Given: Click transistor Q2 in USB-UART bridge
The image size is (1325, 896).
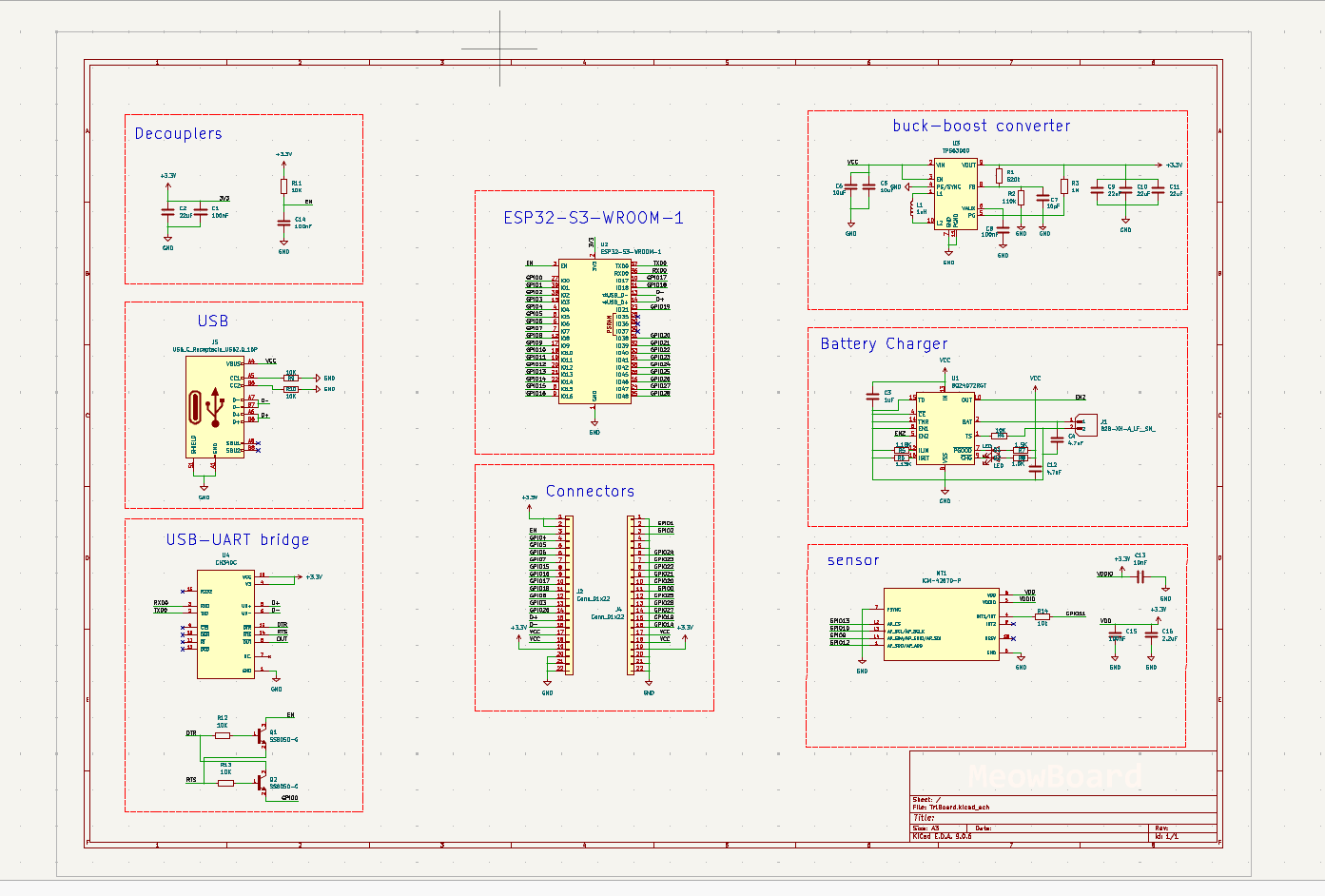Looking at the screenshot, I should tap(262, 782).
